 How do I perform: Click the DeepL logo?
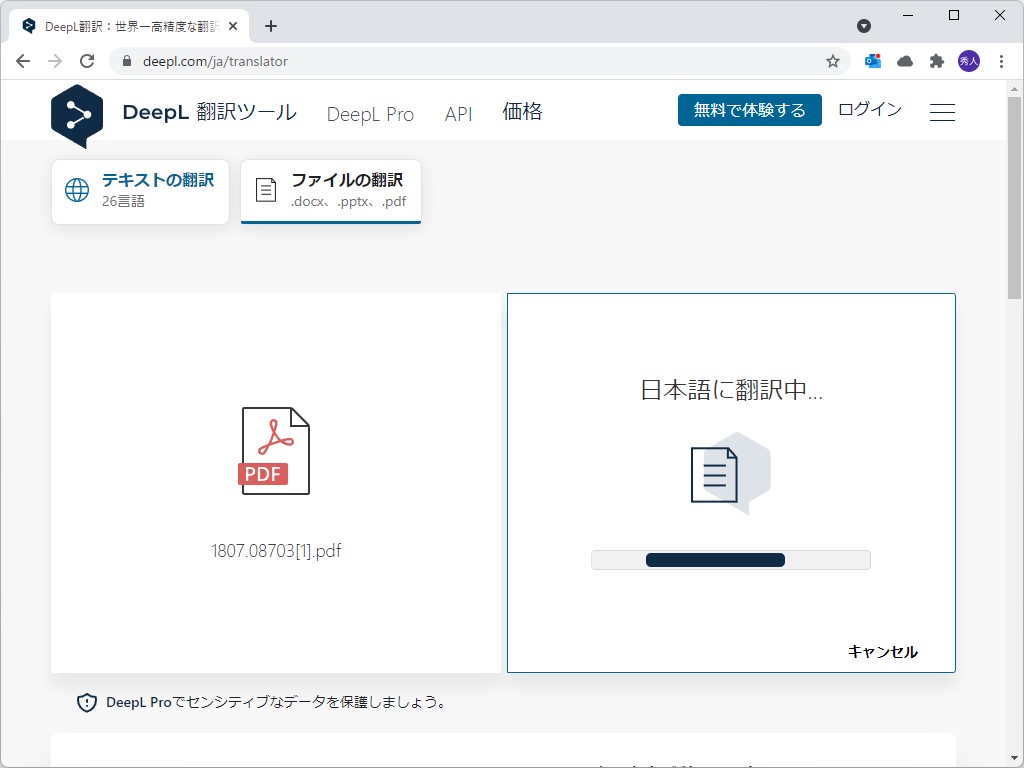tap(77, 115)
